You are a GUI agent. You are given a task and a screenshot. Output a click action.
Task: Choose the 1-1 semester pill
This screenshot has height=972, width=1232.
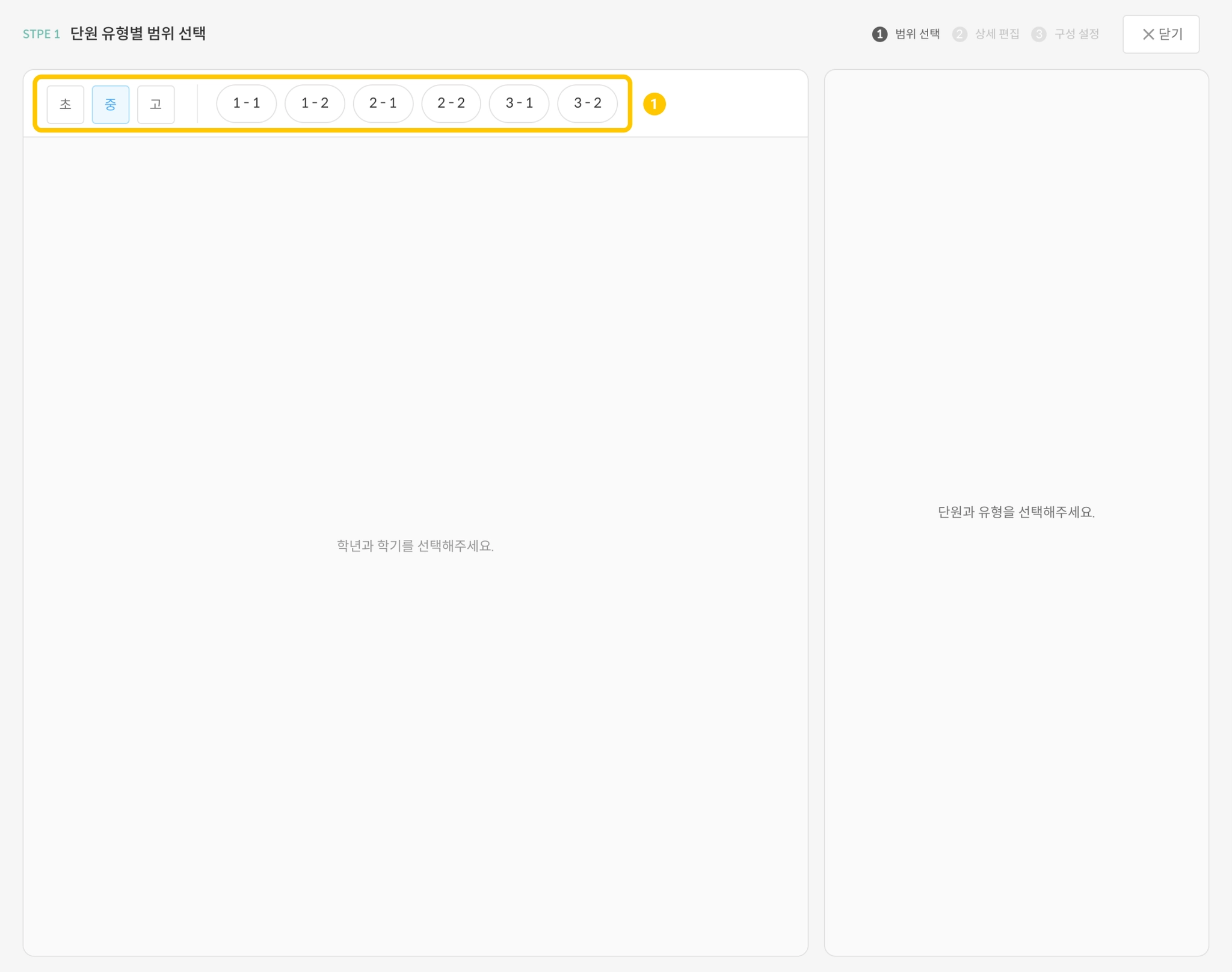pos(246,104)
